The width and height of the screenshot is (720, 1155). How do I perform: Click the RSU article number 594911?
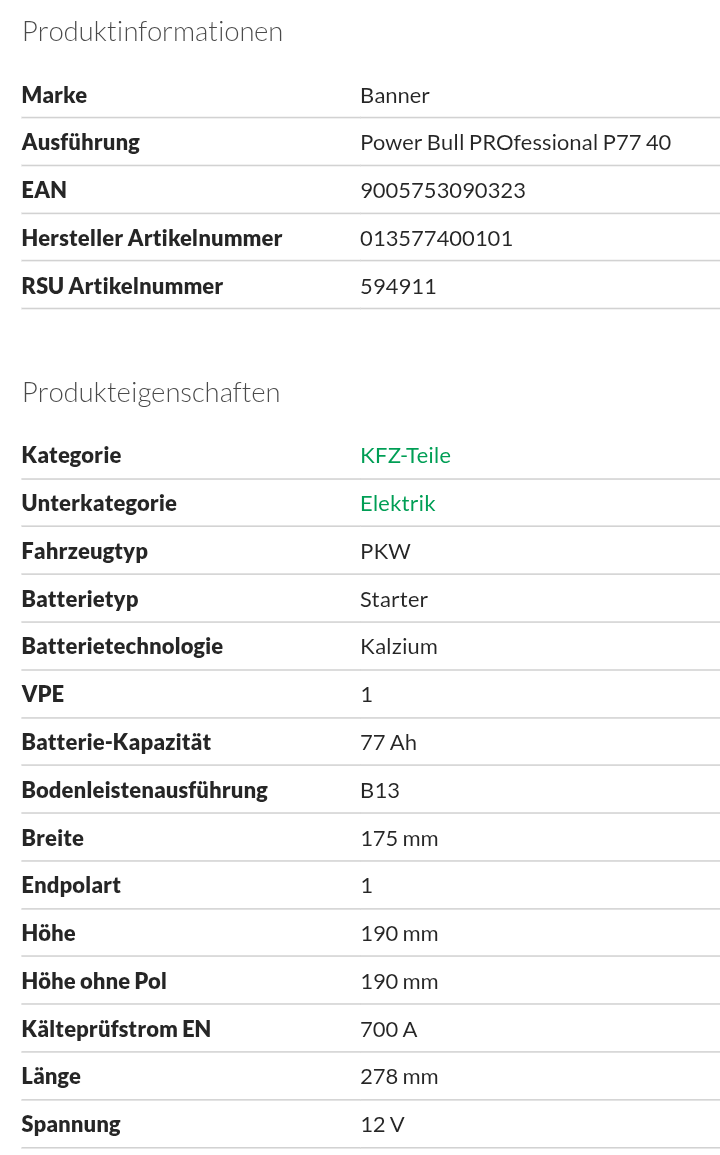(398, 286)
